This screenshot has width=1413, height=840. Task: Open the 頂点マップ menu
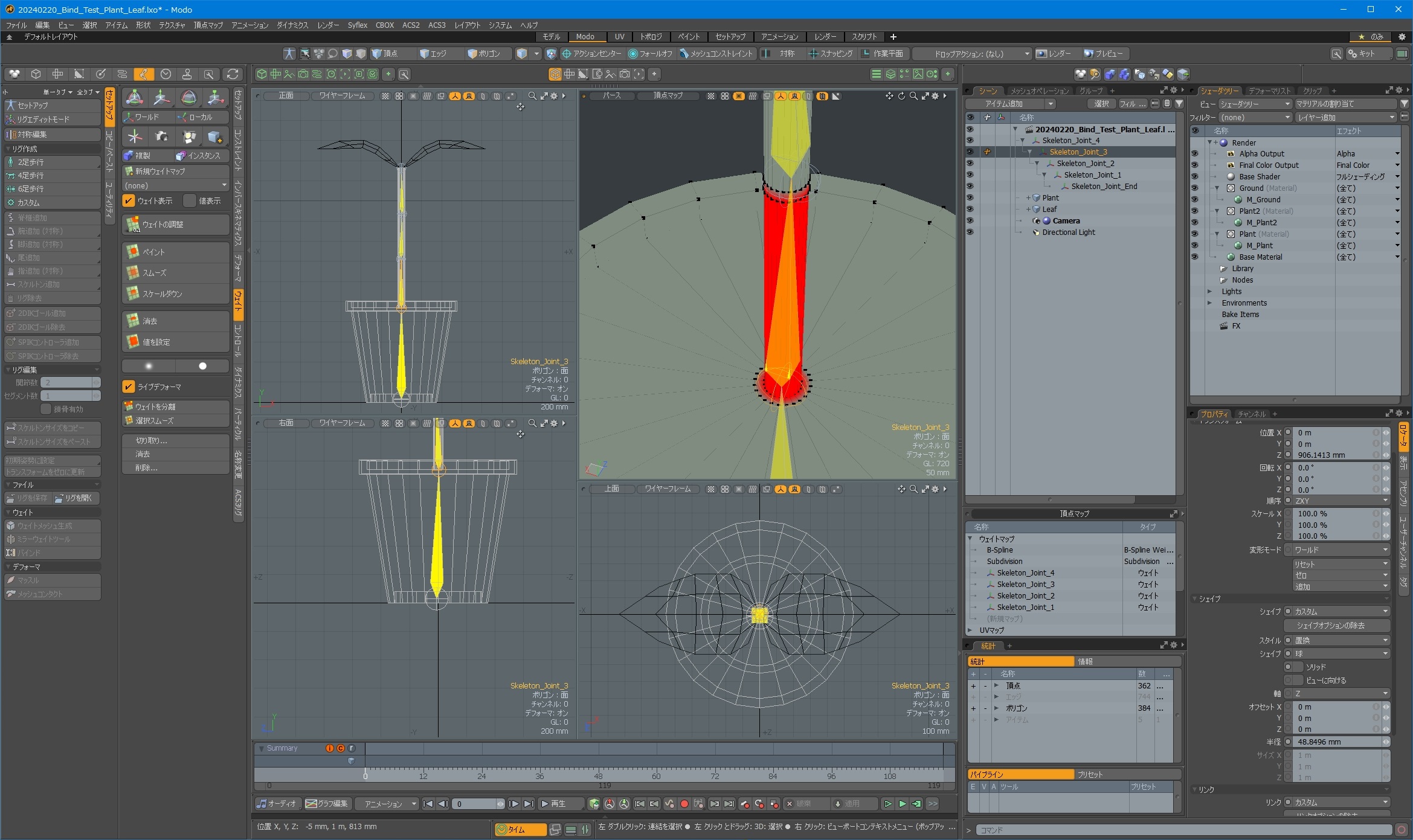pos(208,25)
